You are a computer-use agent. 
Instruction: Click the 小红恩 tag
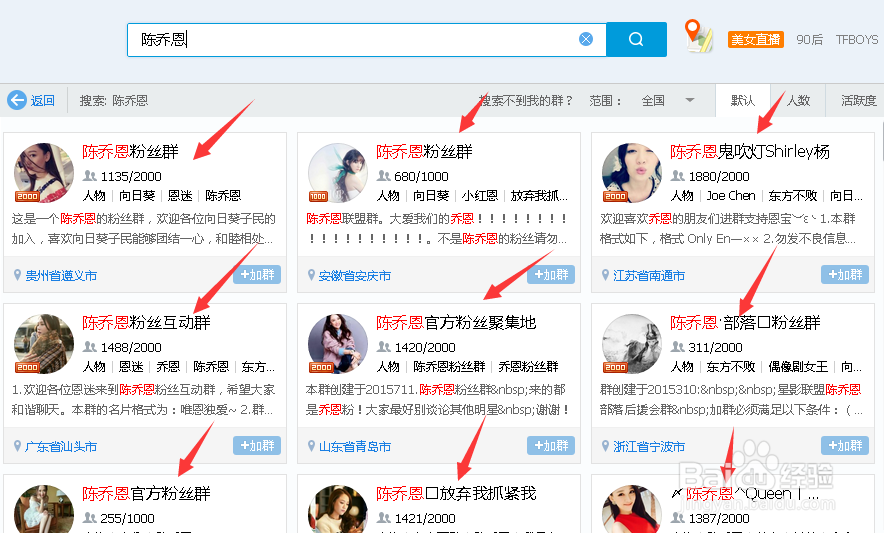tap(480, 196)
